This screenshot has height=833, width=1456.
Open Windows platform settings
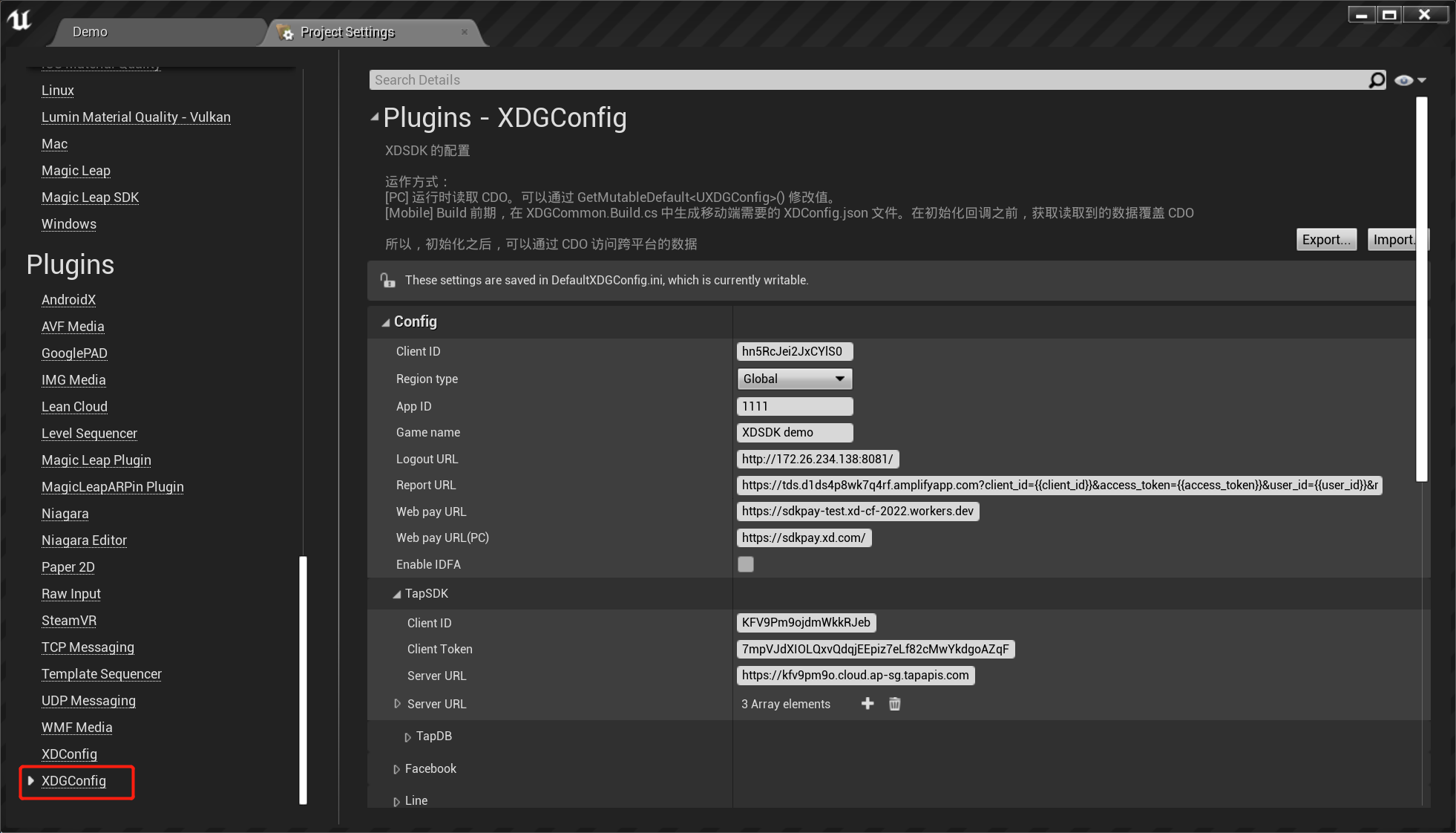pyautogui.click(x=68, y=224)
